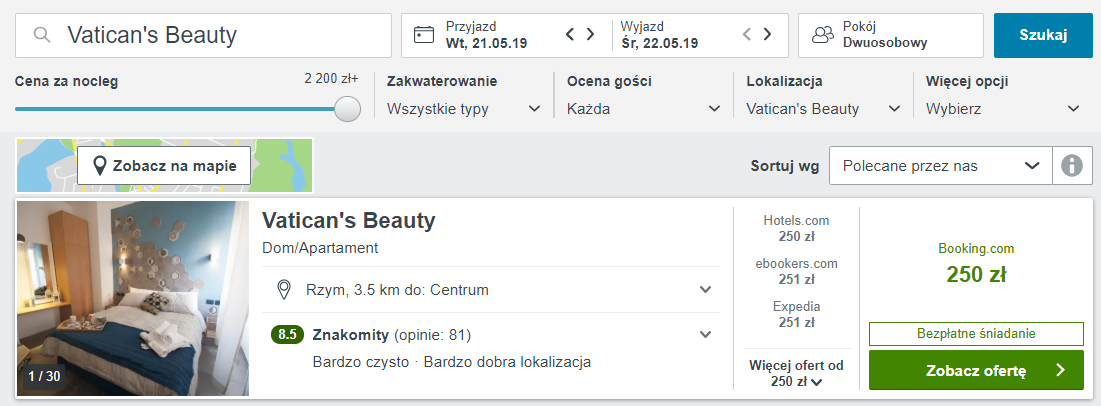1101x406 pixels.
Task: Click the green Zobacz ofertę button
Action: tap(976, 370)
